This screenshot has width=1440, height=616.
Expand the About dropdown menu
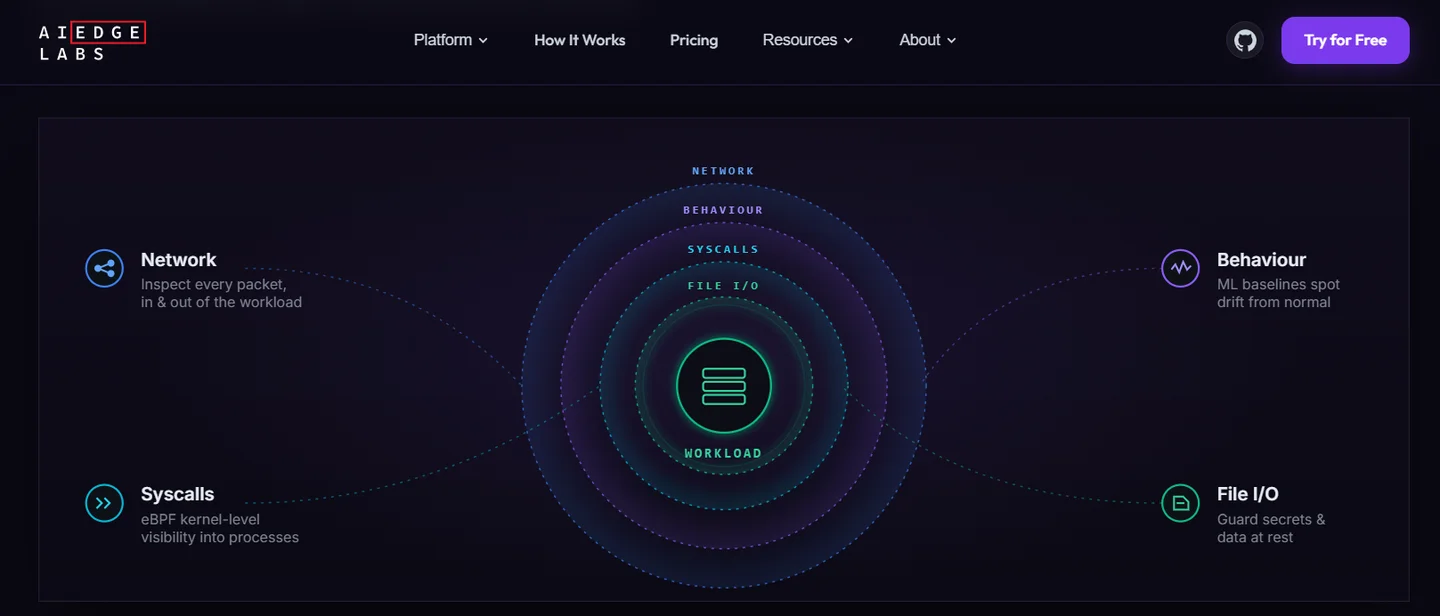(x=928, y=40)
